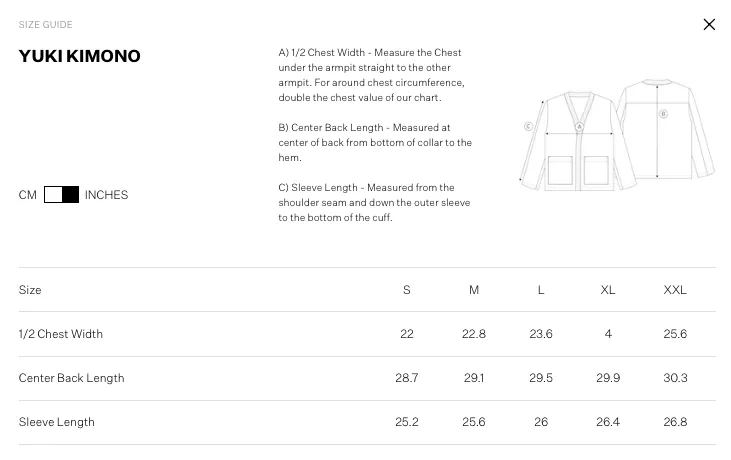Click the XL chest width value 4
Screen dimensions: 731x460
point(608,334)
